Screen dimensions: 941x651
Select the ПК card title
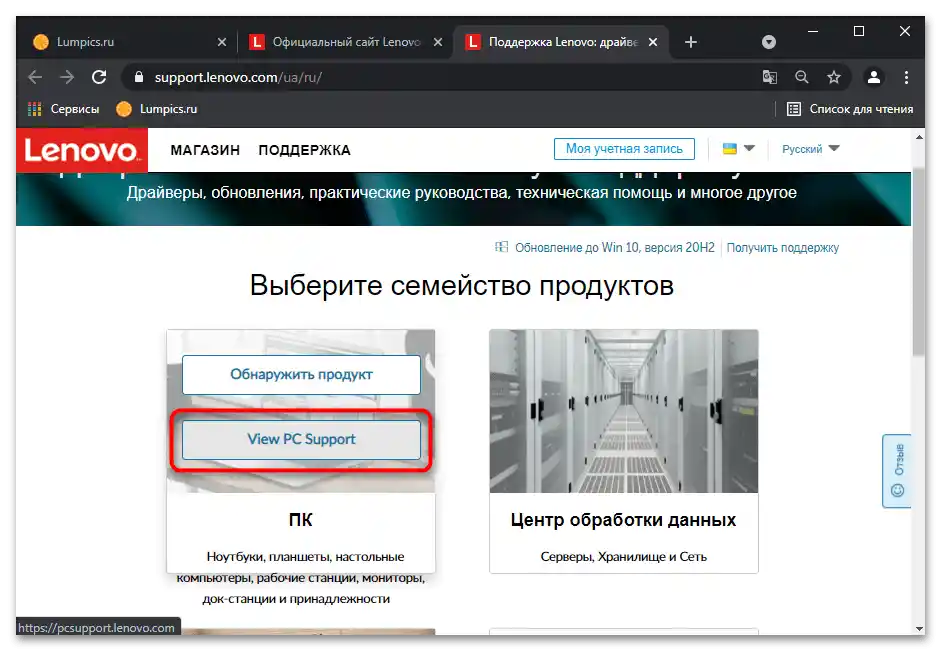click(301, 520)
